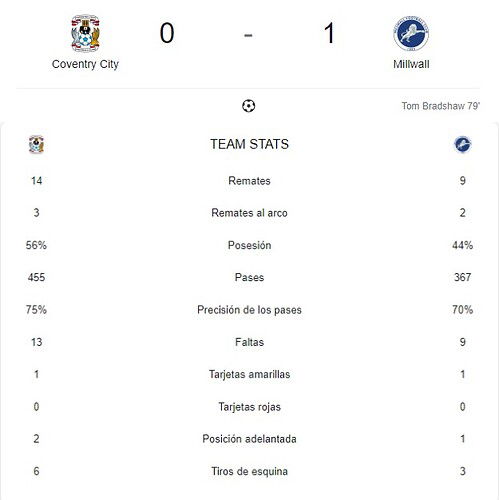Click small Coventry crest in Team Stats
Viewport: 499px width, 500px height.
(x=36, y=144)
